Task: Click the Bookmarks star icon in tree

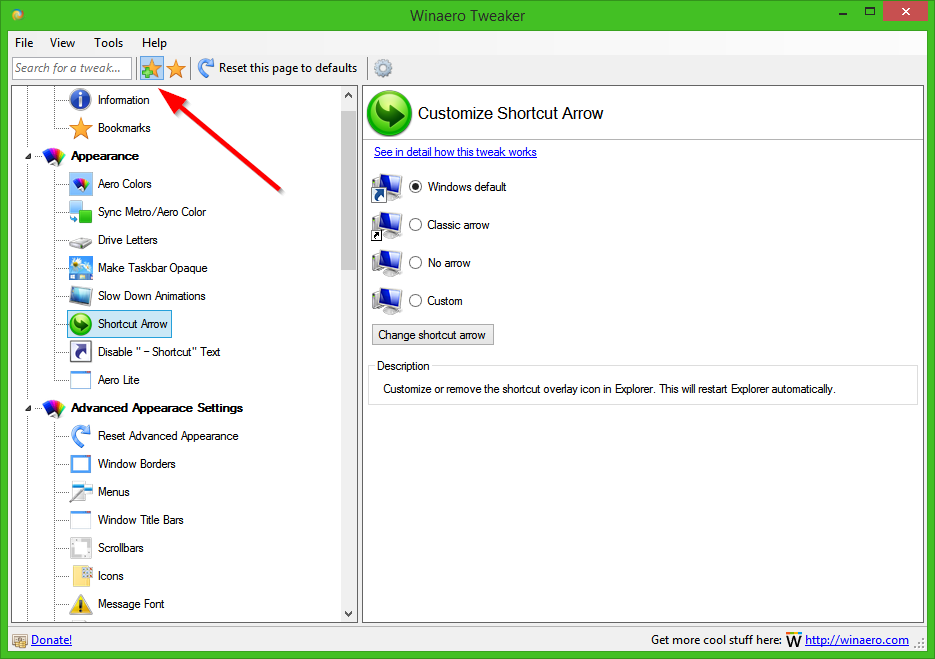Action: [81, 128]
